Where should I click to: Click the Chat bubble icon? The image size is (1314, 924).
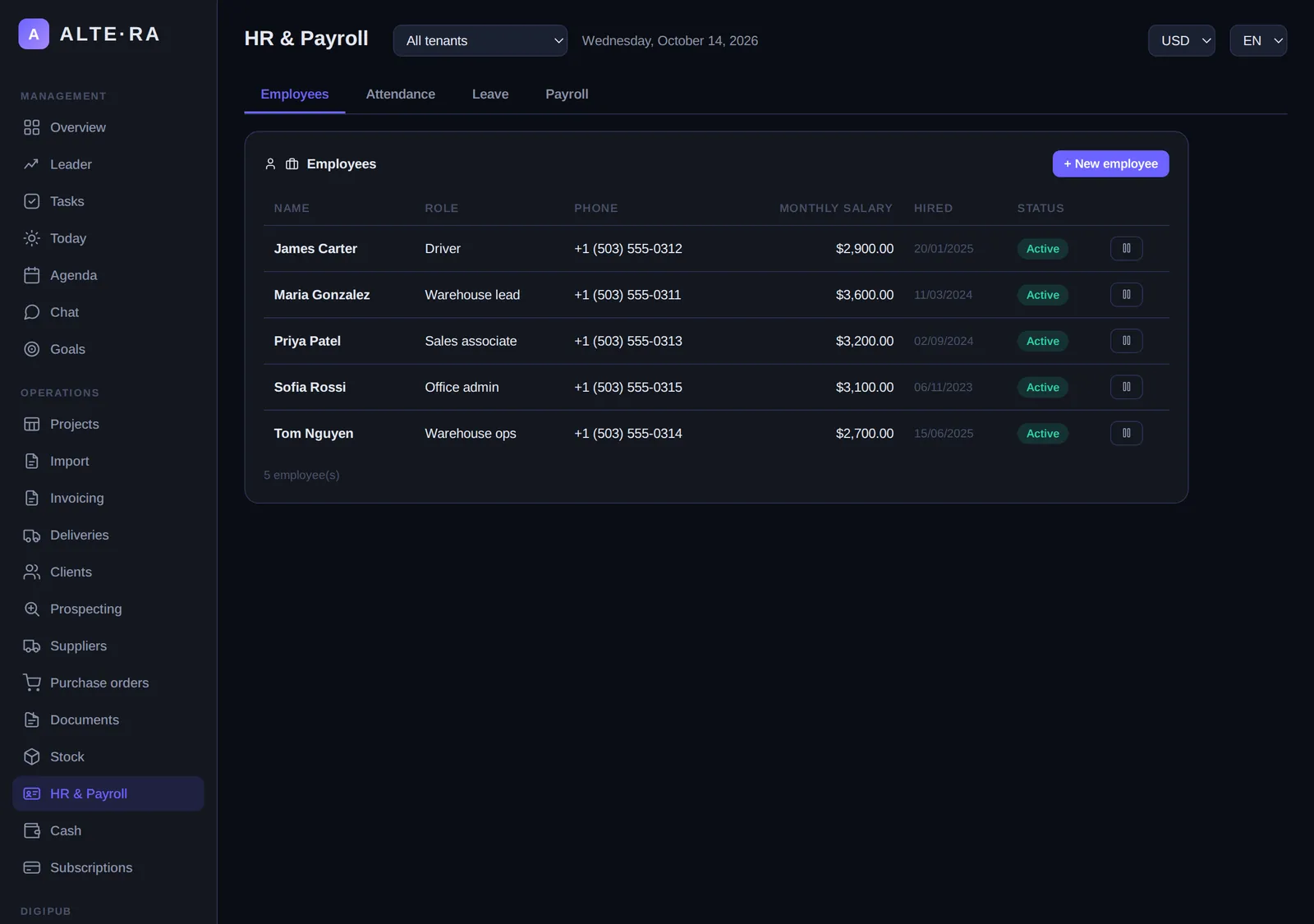(31, 312)
